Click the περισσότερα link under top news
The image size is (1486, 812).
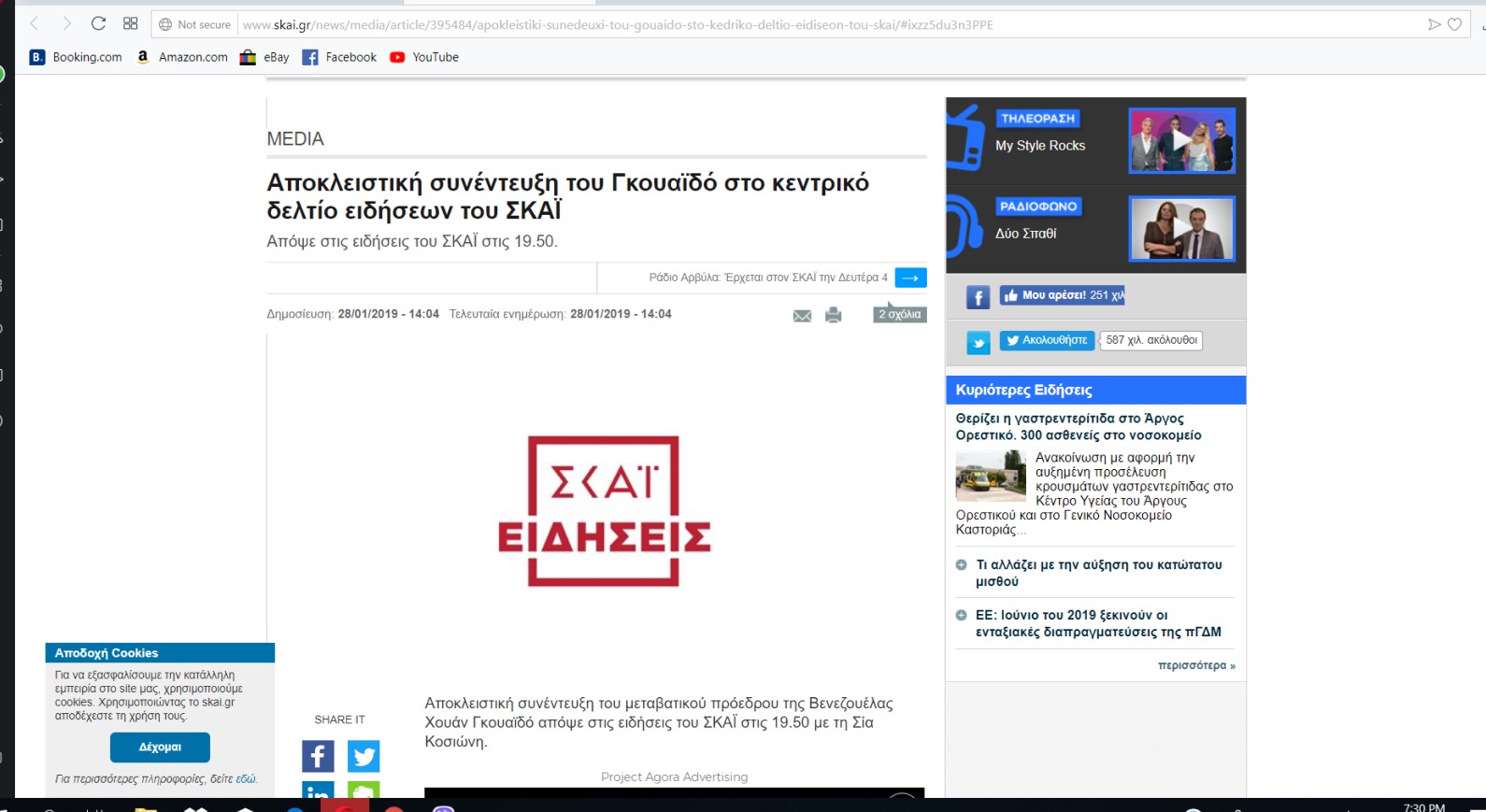[1195, 665]
